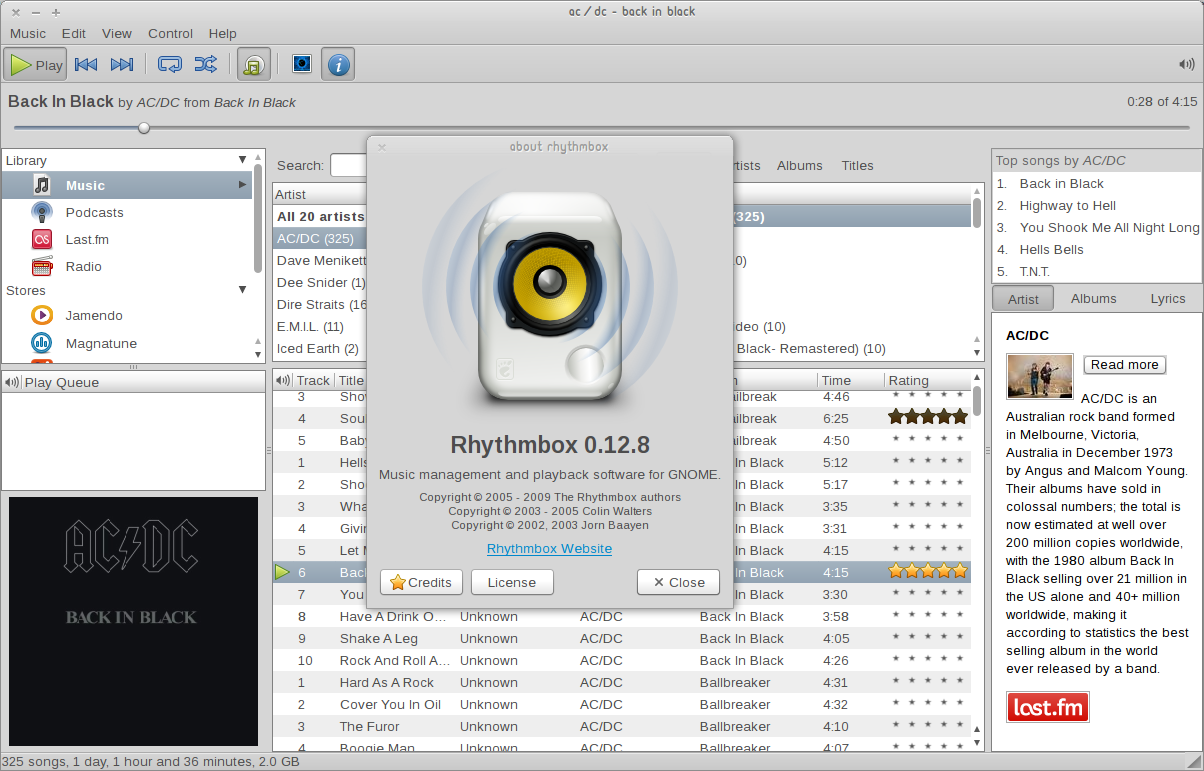Open the Edit menu
Screen dimensions: 1204x771
tap(74, 33)
